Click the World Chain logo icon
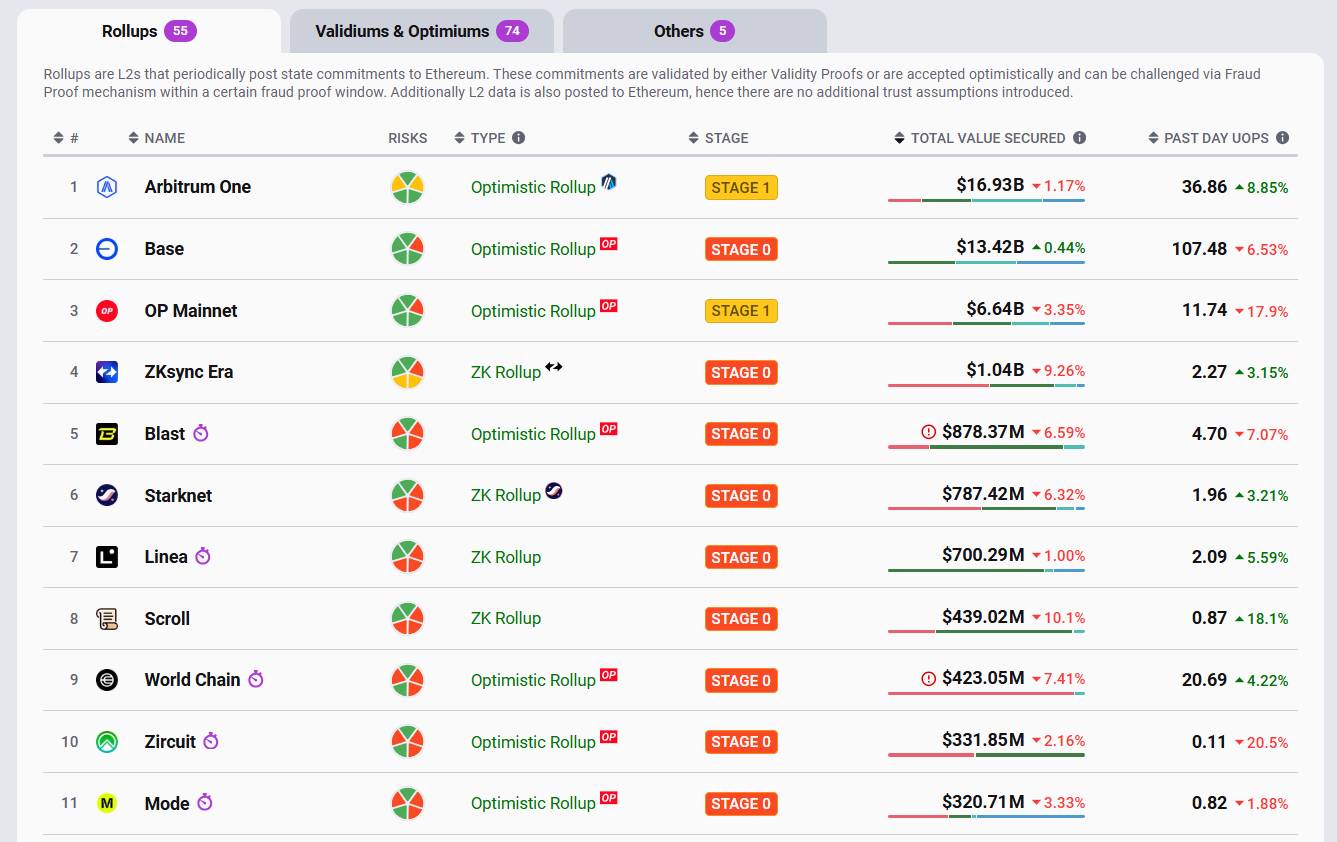1337x842 pixels. coord(107,680)
